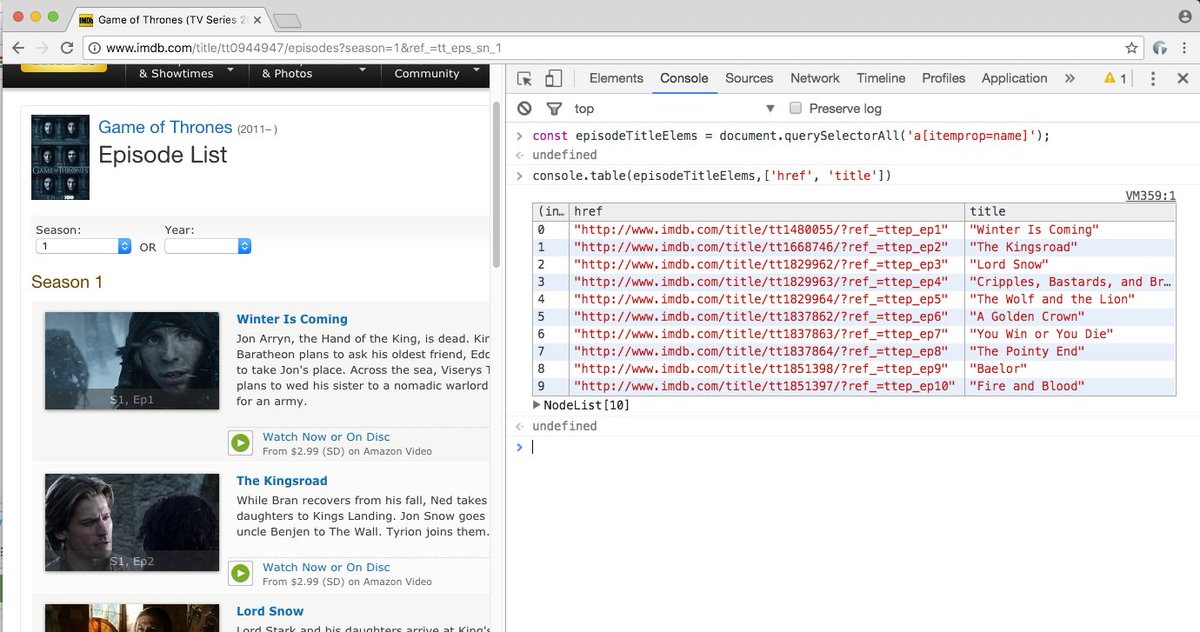This screenshot has width=1200, height=632.
Task: Open the Year dropdown selector
Action: click(x=207, y=245)
